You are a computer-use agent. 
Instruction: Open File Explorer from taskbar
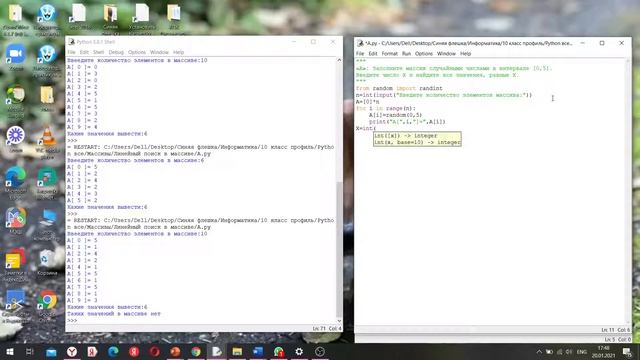[237, 351]
